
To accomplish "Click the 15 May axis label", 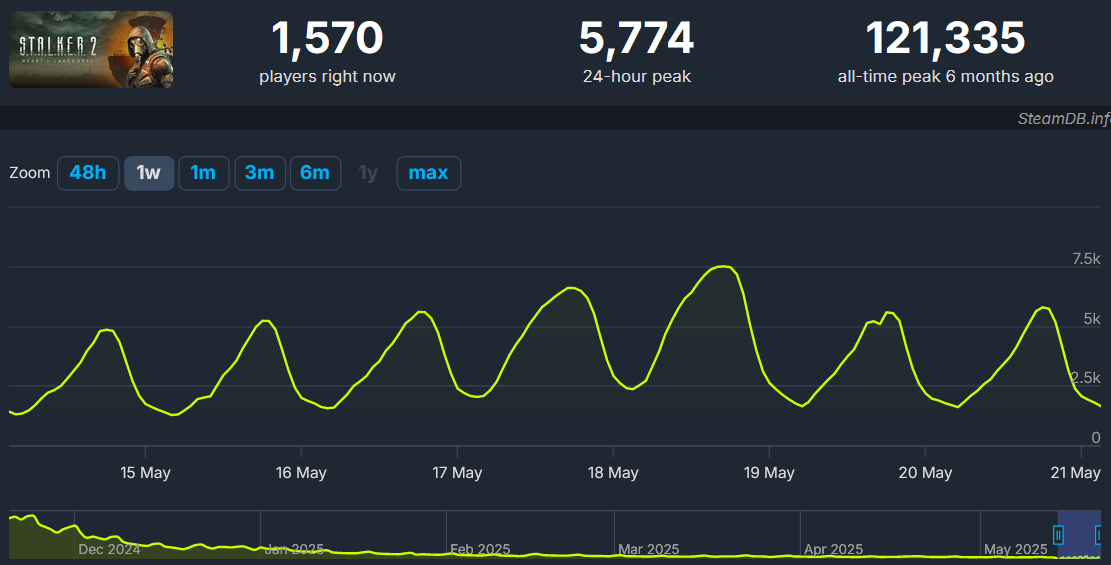I will [x=145, y=473].
